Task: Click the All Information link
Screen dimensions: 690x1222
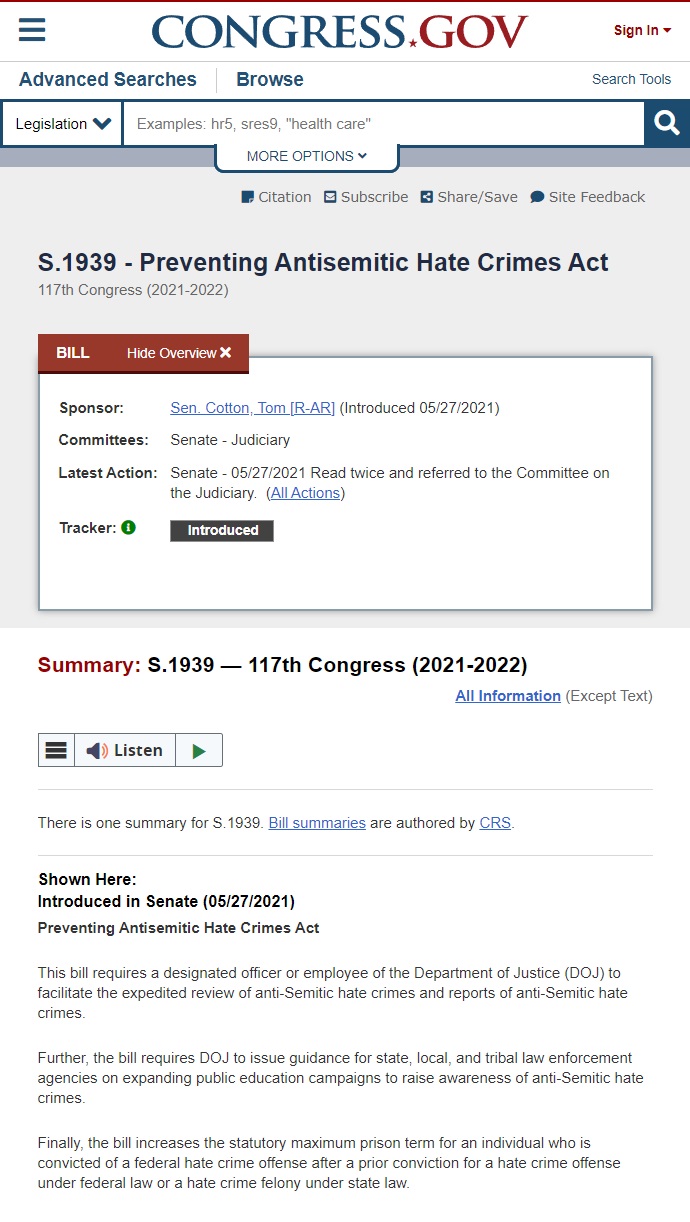Action: click(508, 696)
